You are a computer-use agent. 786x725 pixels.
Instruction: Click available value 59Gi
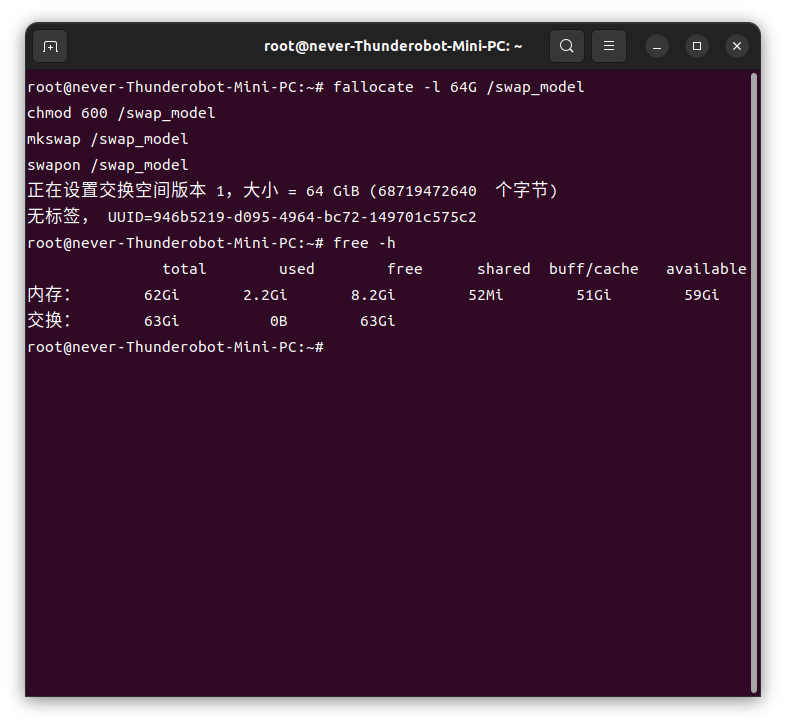tap(702, 295)
